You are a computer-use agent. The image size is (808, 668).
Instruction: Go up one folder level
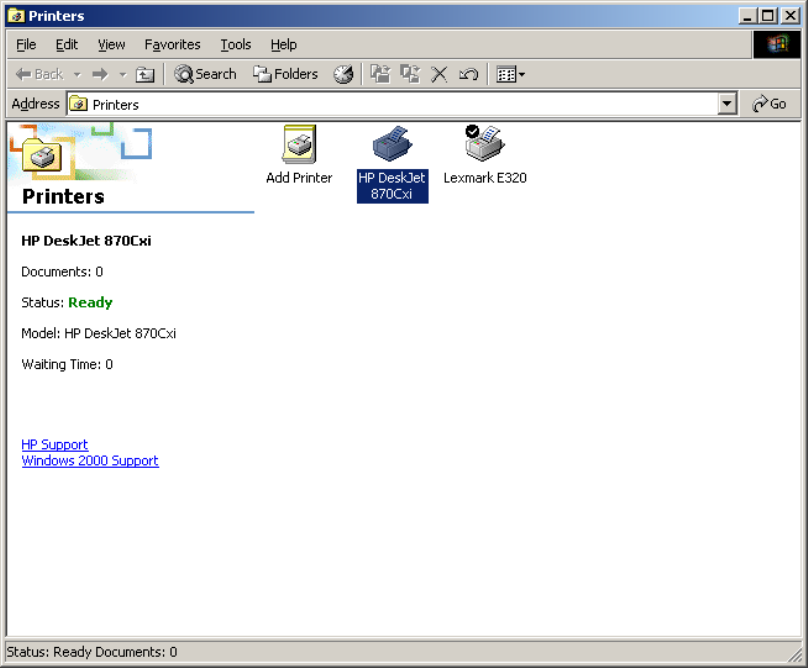point(145,75)
